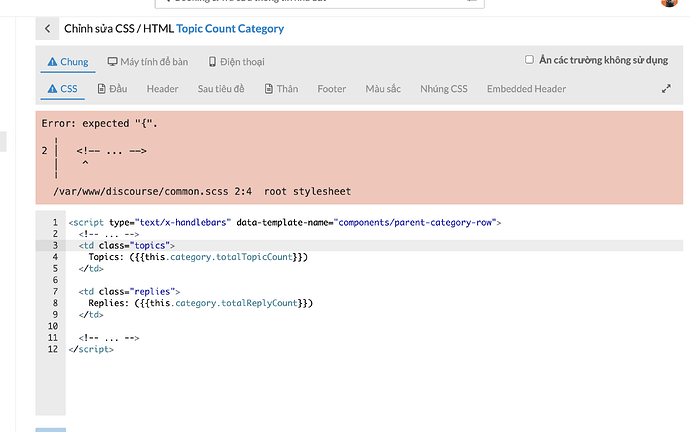
Task: Click the totalReplyCount line in the editor
Action: tap(201, 303)
